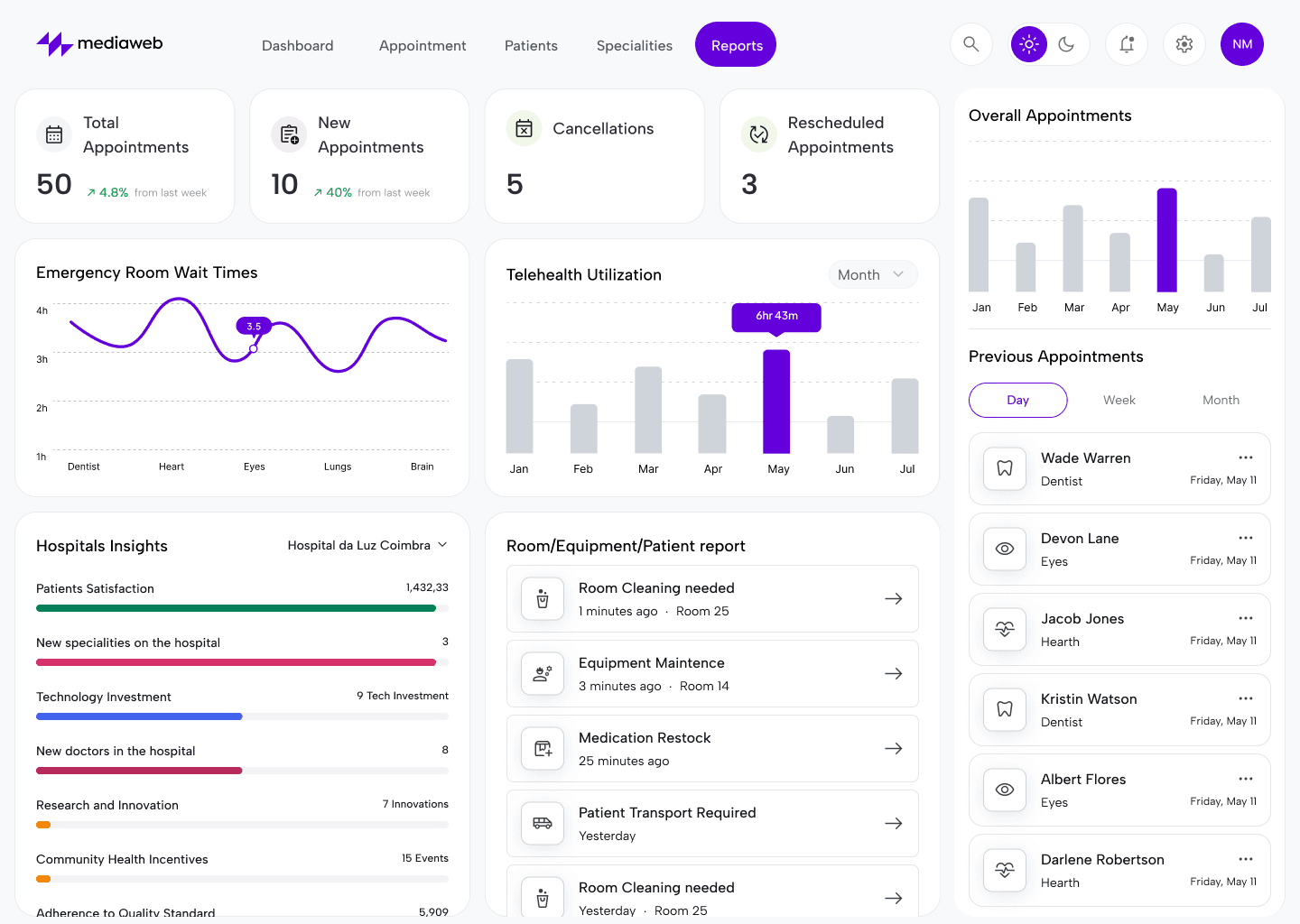Screen dimensions: 1300x924
Task: Click the NM profile avatar
Action: pos(1242,44)
